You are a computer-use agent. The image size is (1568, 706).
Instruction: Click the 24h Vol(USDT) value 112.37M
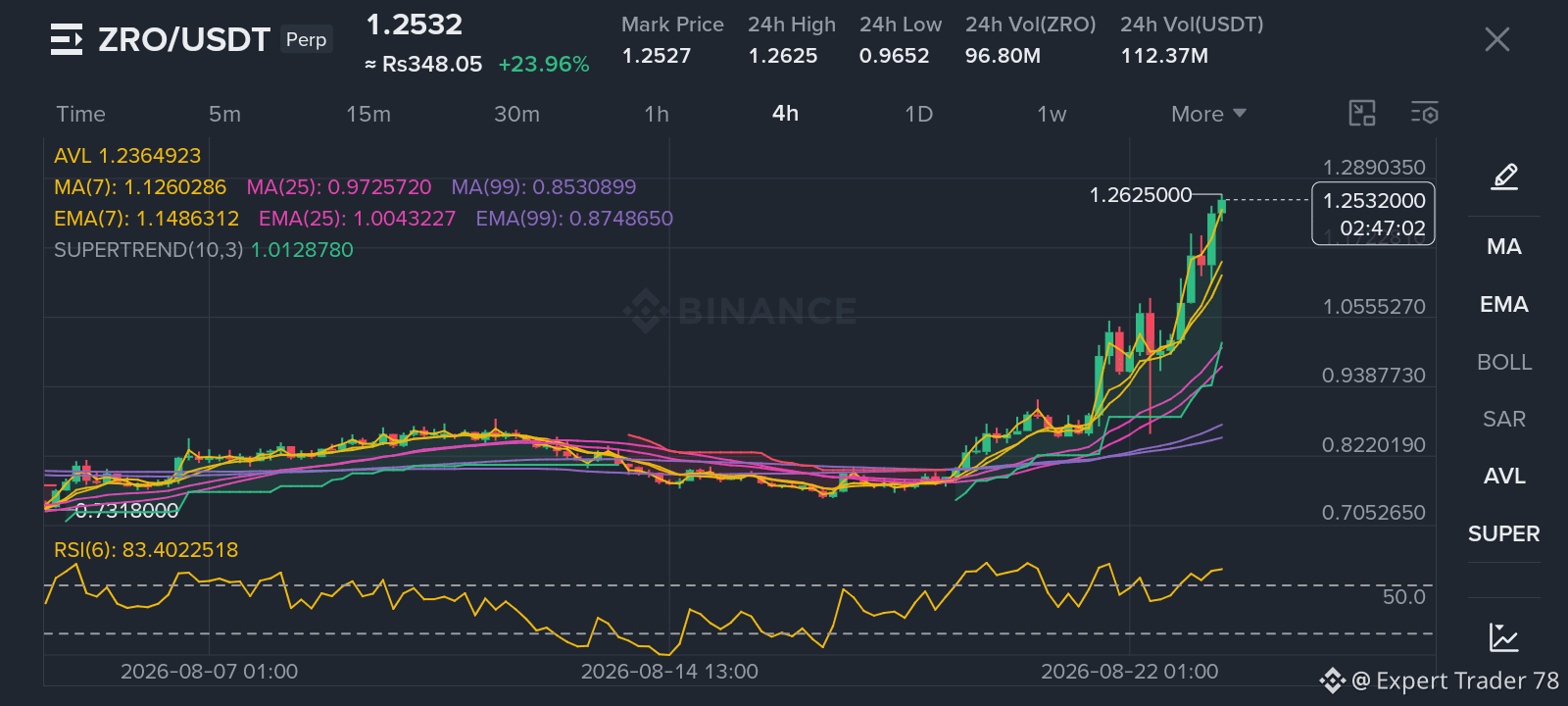pos(1164,56)
